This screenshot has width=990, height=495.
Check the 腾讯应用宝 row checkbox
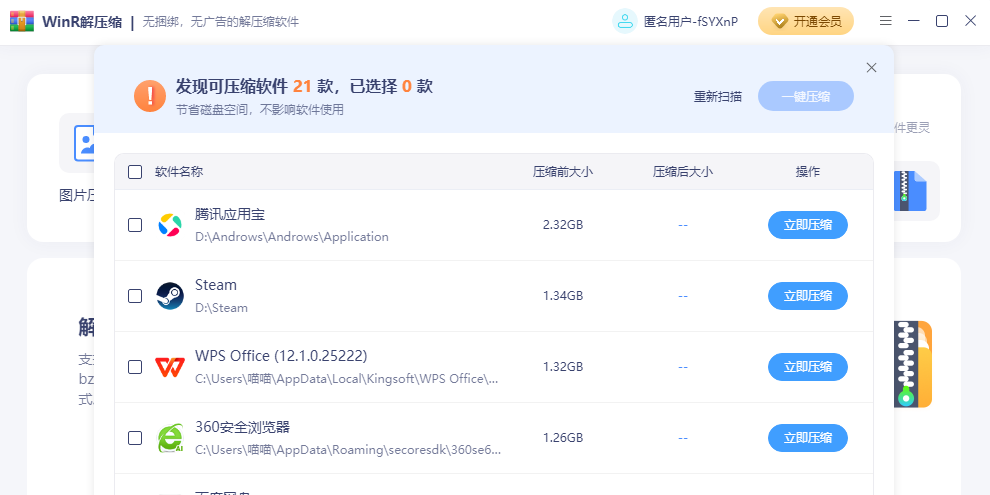tap(135, 225)
